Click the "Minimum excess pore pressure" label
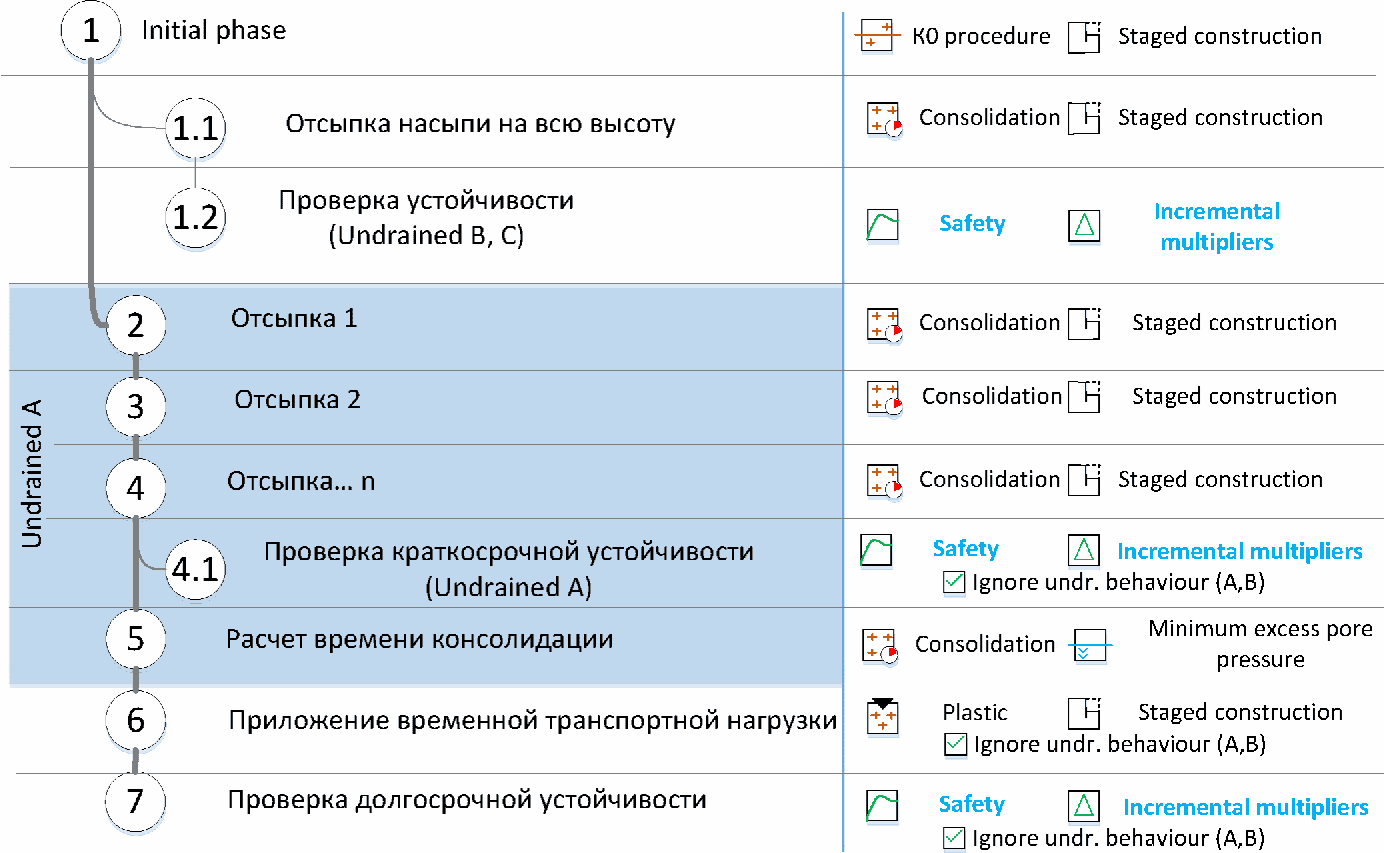1384x853 pixels. pos(1260,644)
